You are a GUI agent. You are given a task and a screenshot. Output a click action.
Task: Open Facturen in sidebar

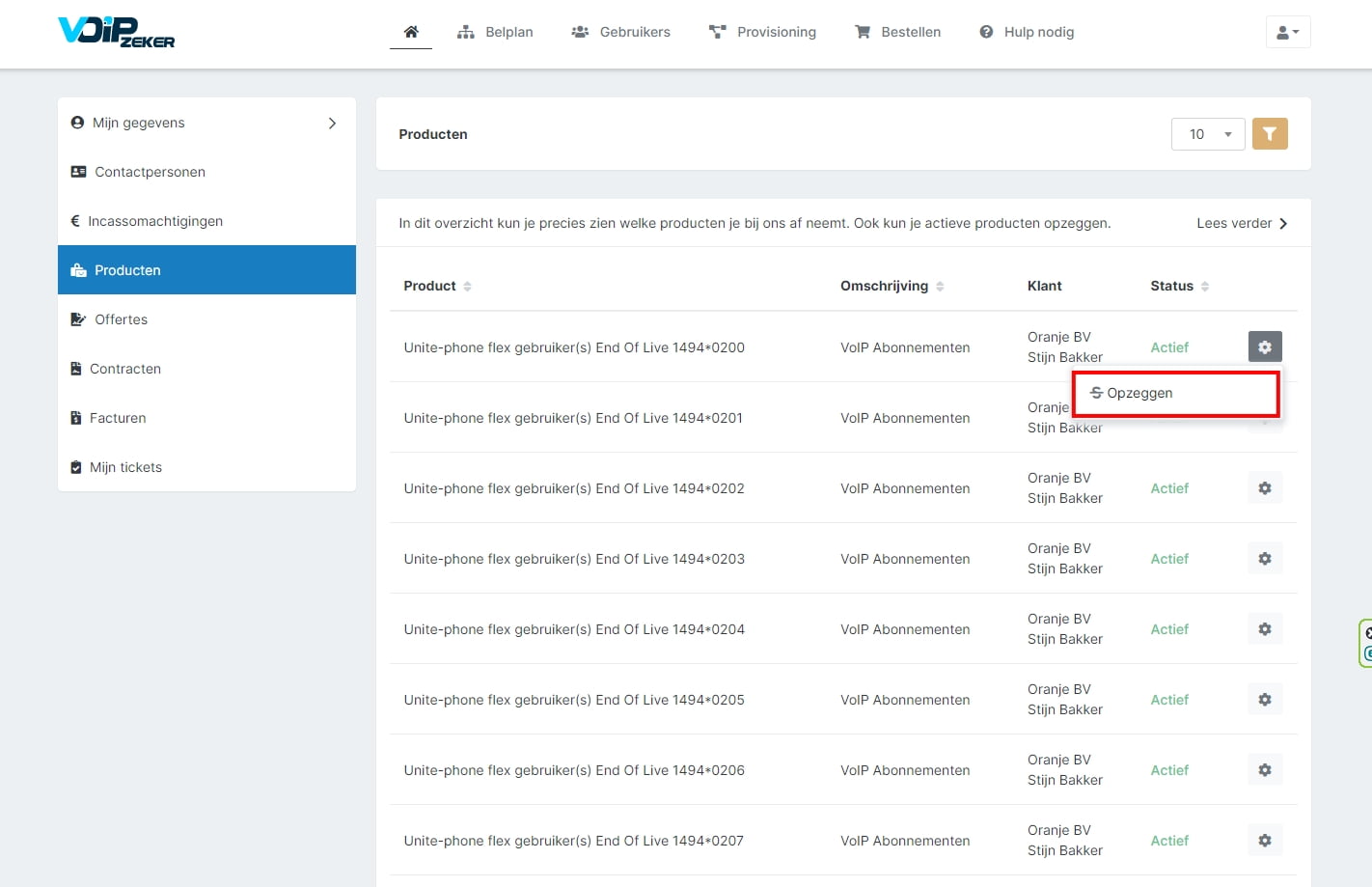[x=206, y=418]
